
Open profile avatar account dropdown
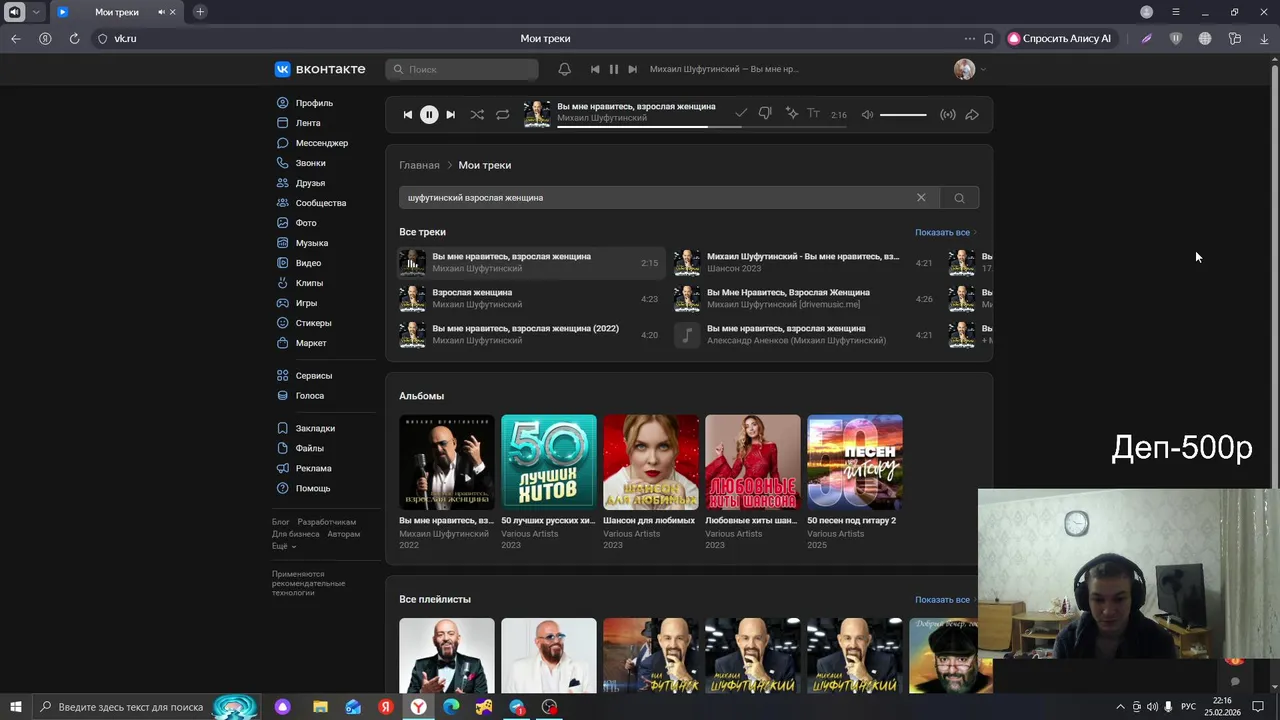point(970,69)
